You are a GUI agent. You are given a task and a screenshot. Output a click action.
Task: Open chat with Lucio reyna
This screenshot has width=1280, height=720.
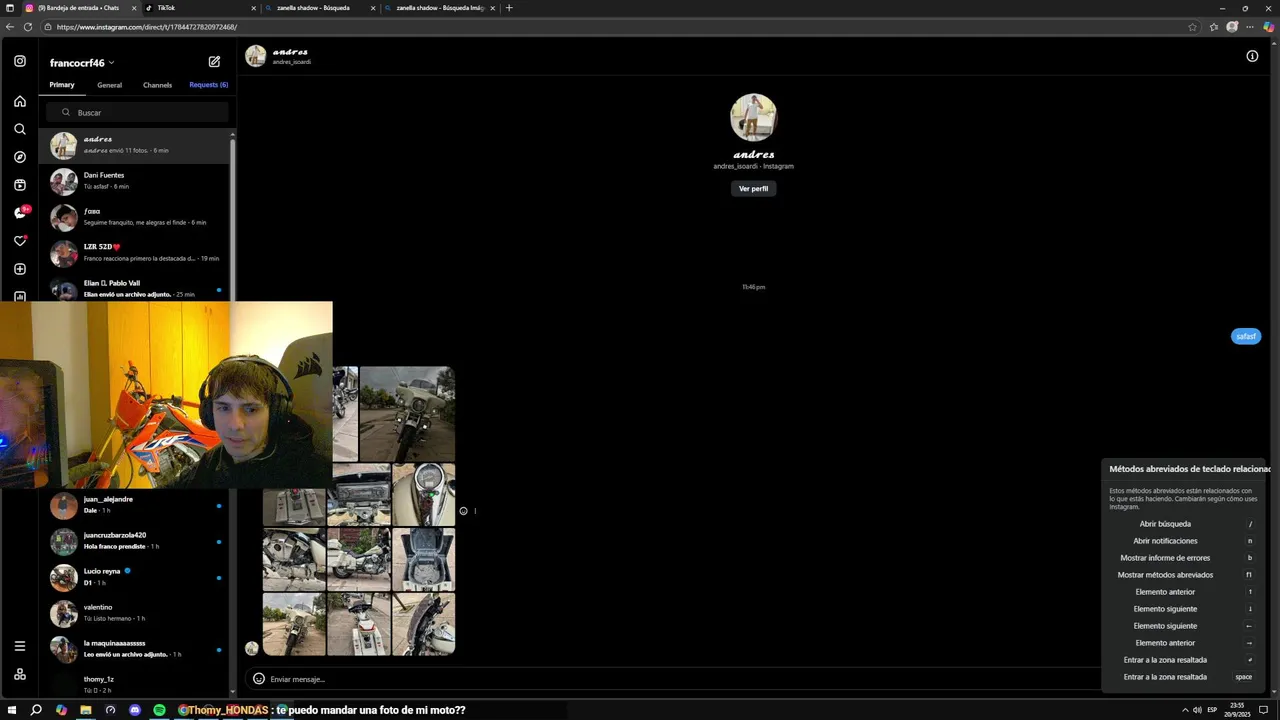[x=135, y=577]
